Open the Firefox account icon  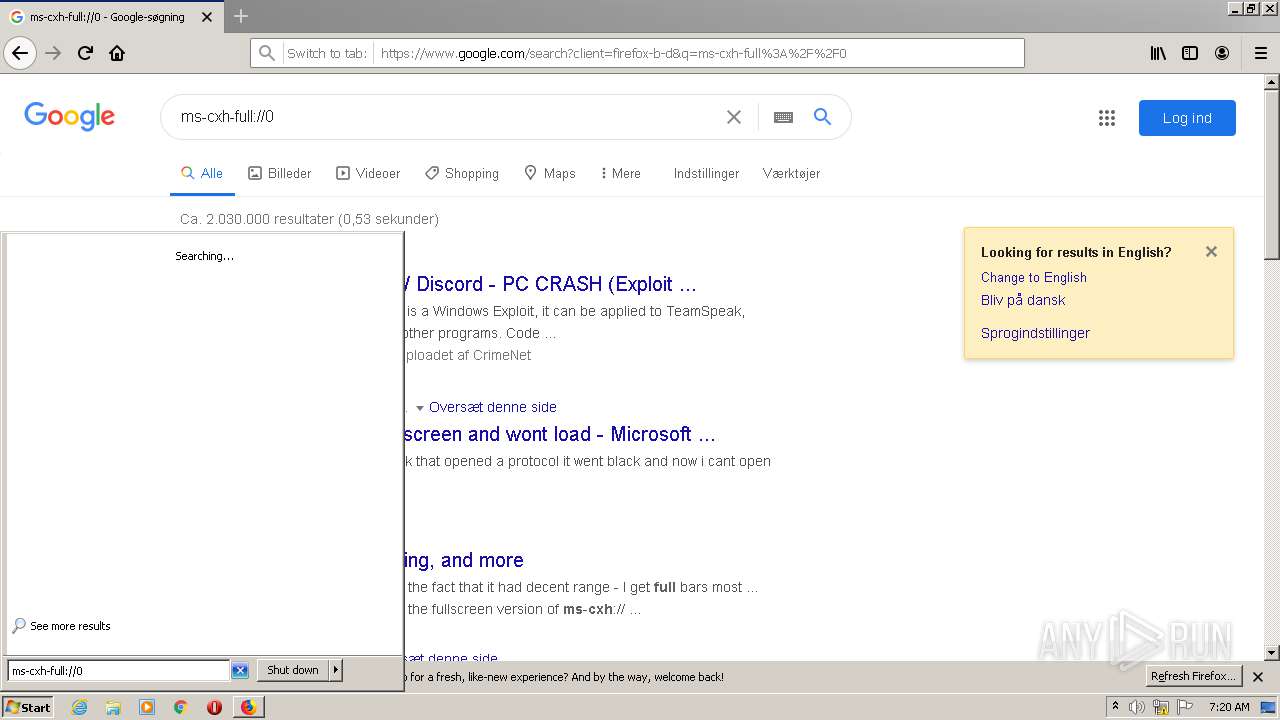[x=1222, y=53]
